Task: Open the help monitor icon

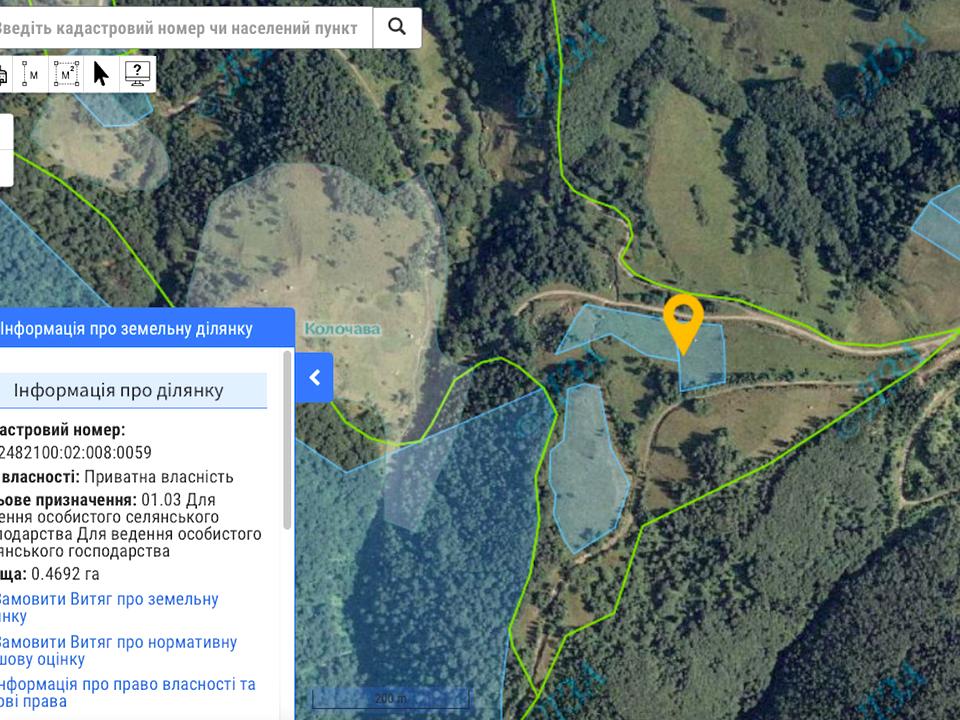Action: (137, 73)
